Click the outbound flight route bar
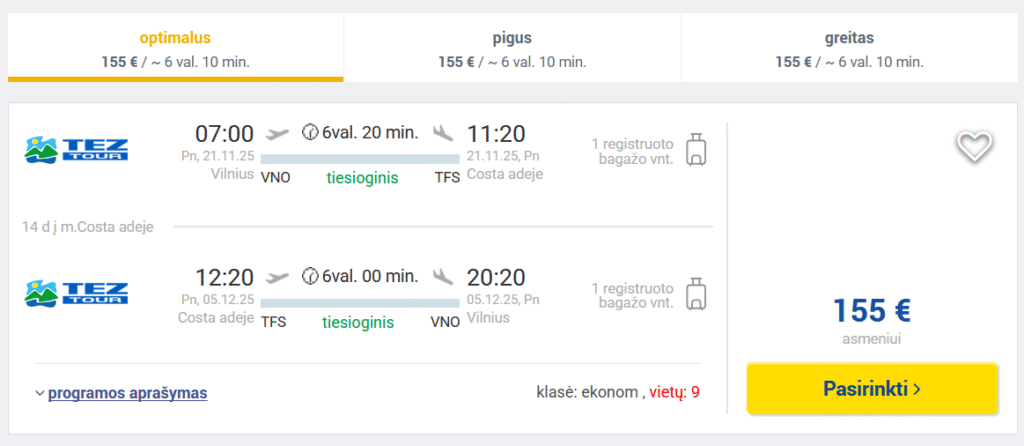The image size is (1024, 446). 360,158
